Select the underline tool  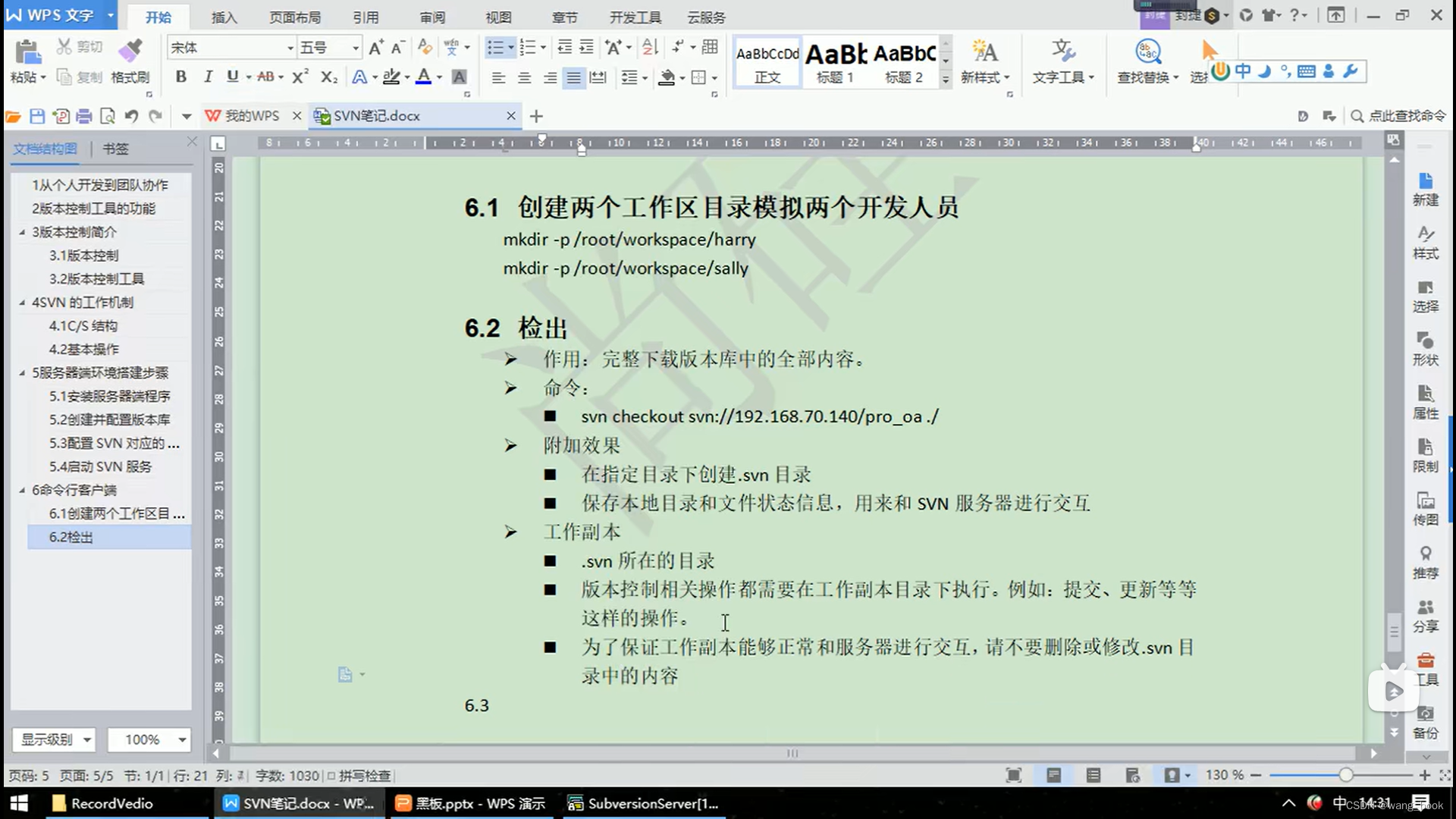[x=232, y=77]
